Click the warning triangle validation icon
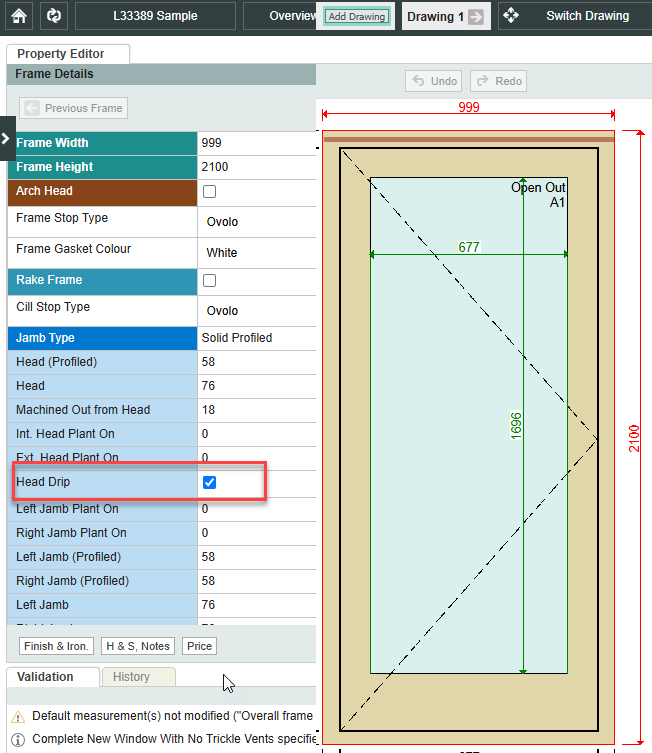This screenshot has width=652, height=753. click(x=18, y=716)
